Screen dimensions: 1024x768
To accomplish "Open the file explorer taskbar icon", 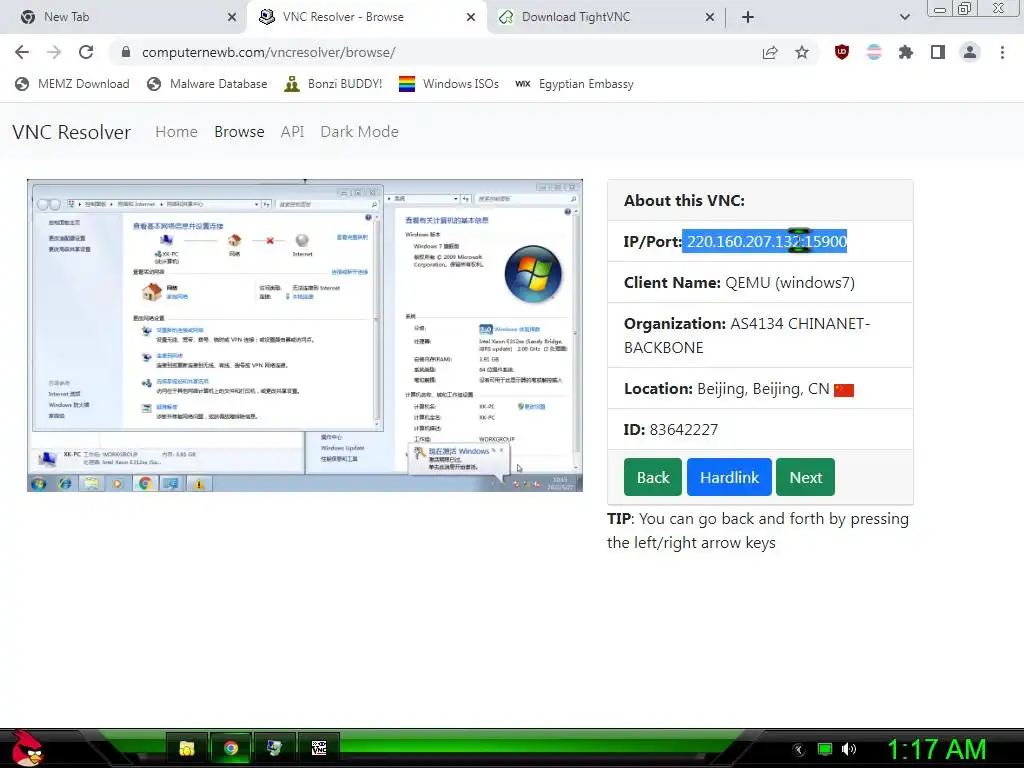I will pos(187,748).
